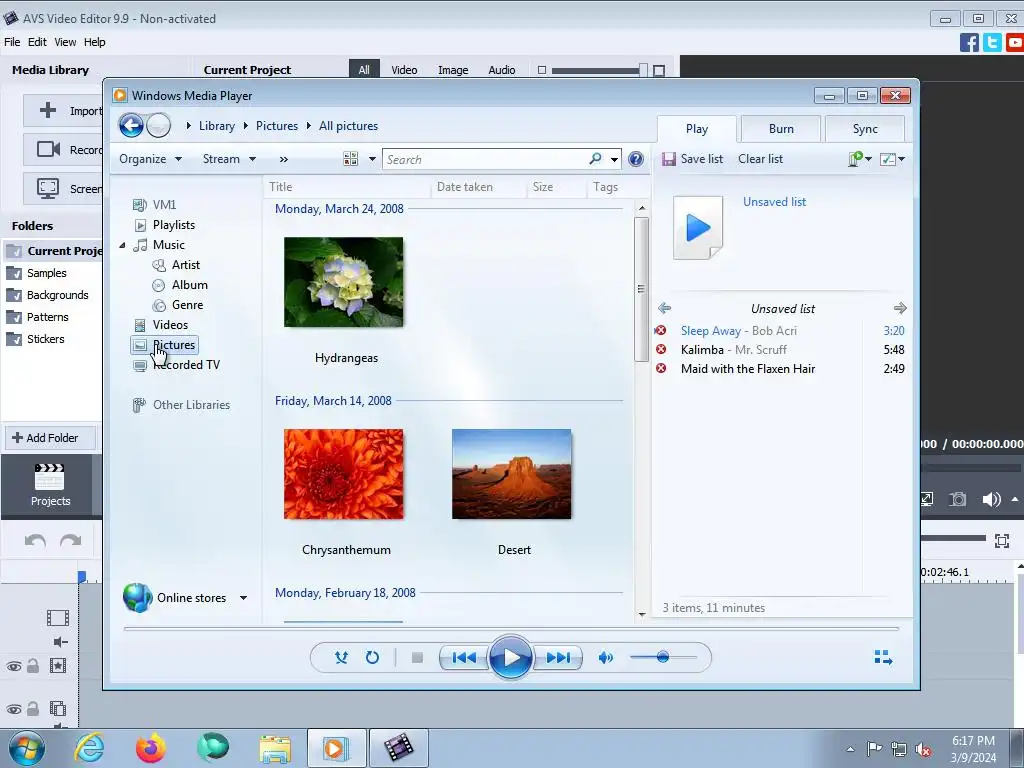
Task: Collapse the Music tree node
Action: 122,245
